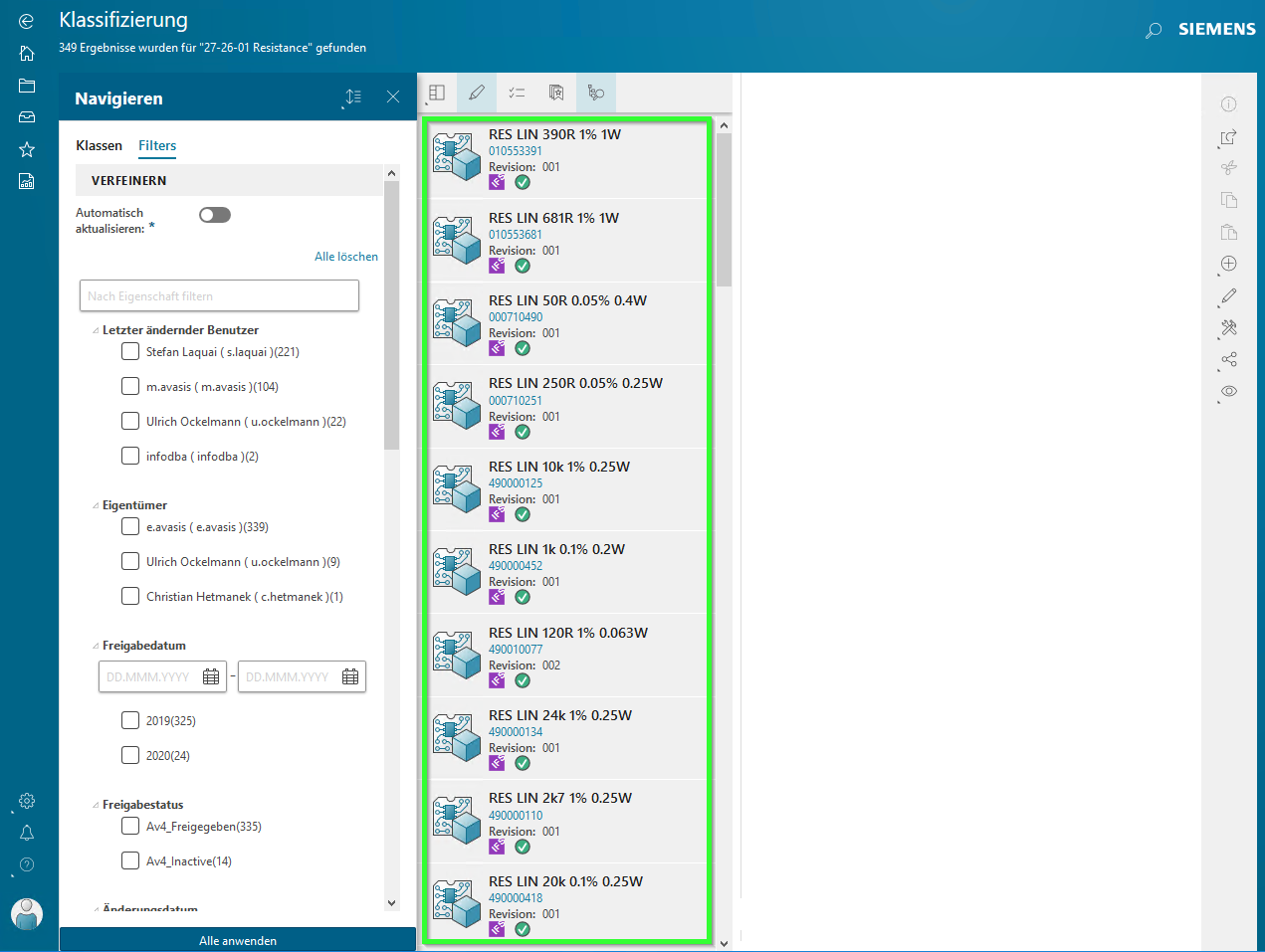Enable the Av4_Freigegeben status checkbox
Image resolution: width=1265 pixels, height=952 pixels.
click(130, 826)
